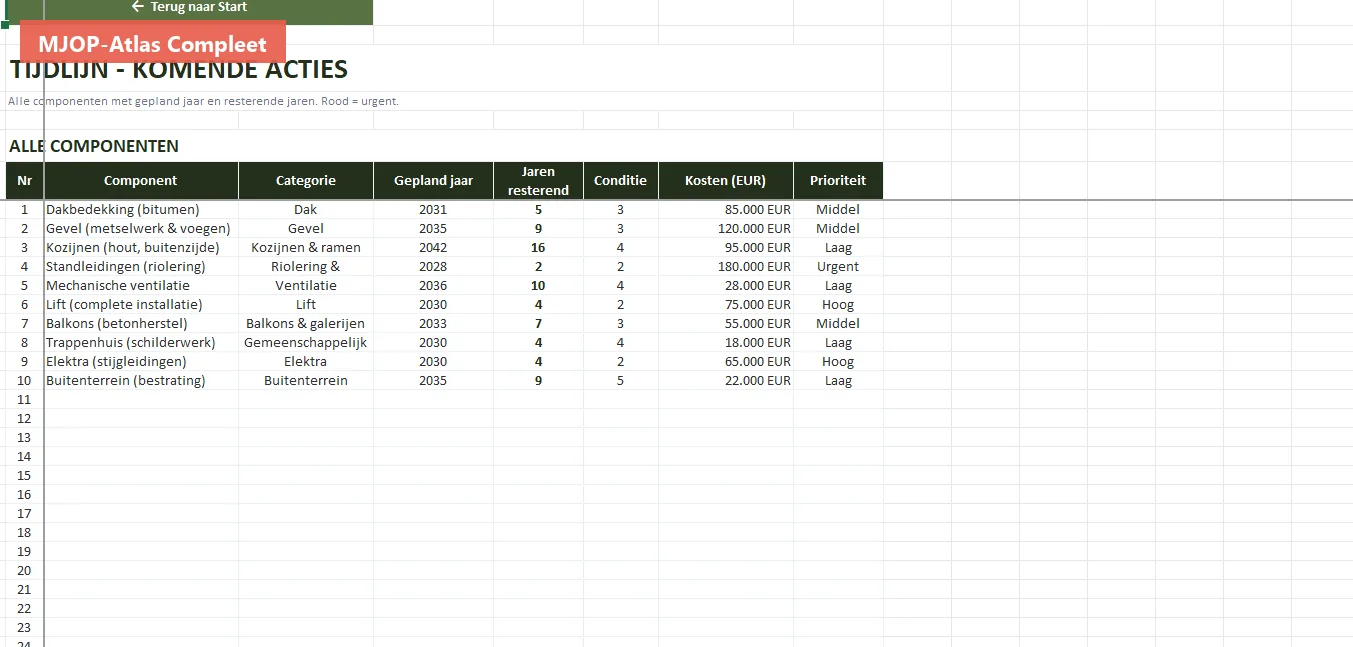
Task: Select the 16 years remaining cell
Action: [x=538, y=248]
